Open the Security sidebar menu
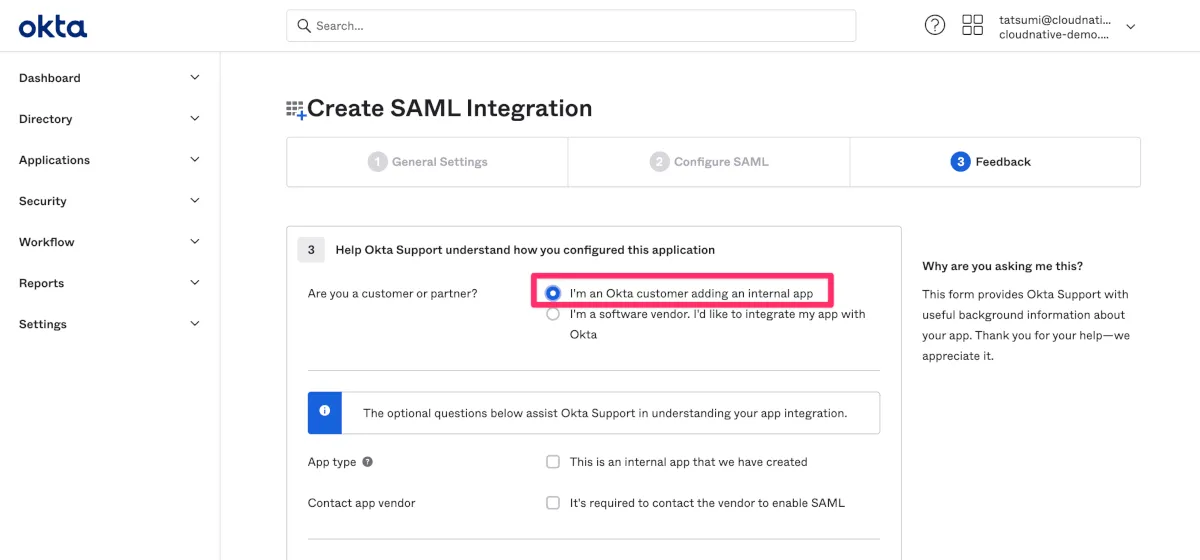 click(x=109, y=201)
